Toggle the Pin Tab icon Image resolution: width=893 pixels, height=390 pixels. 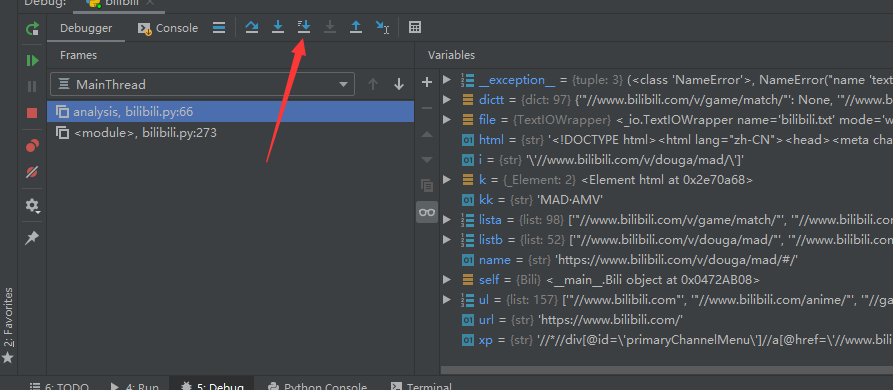point(32,237)
